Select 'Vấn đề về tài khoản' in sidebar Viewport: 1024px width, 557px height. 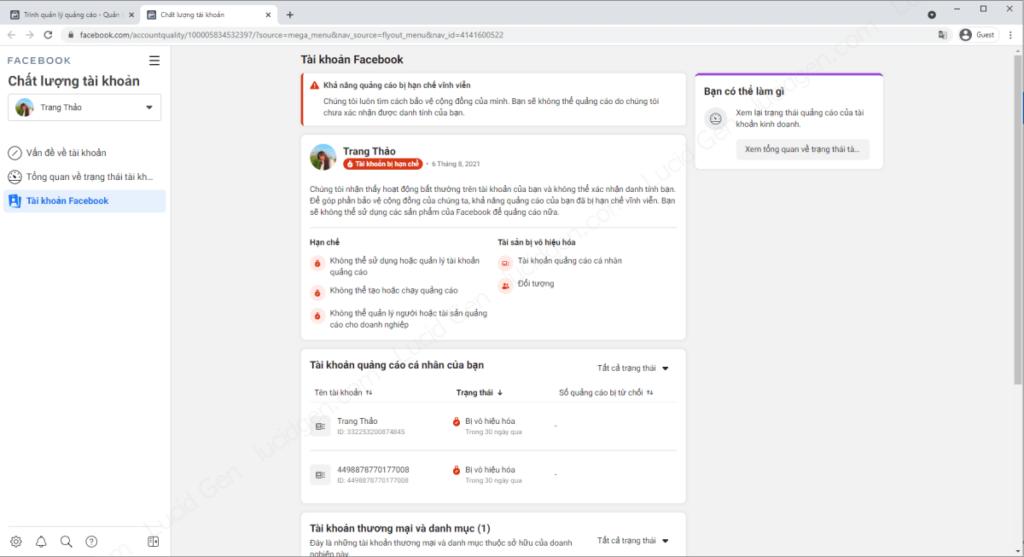[x=66, y=153]
